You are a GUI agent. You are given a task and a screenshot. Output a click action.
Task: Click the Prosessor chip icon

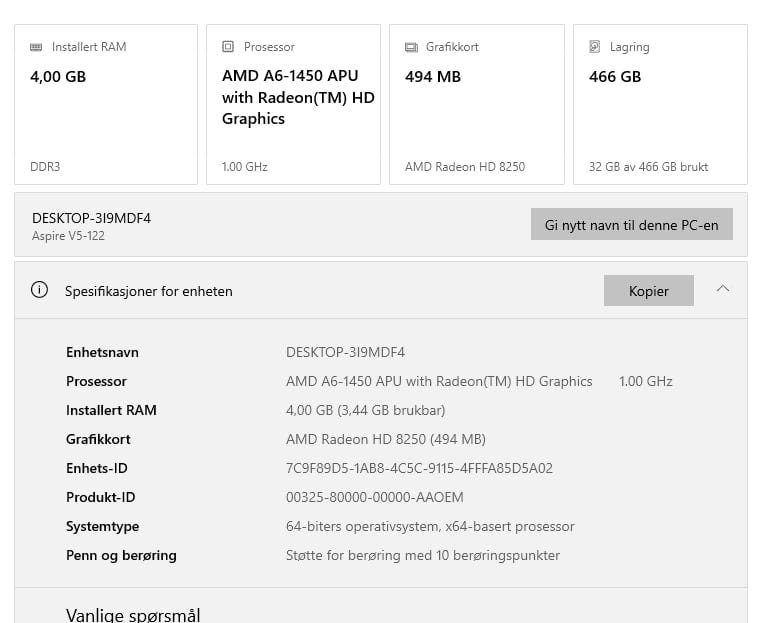[228, 46]
